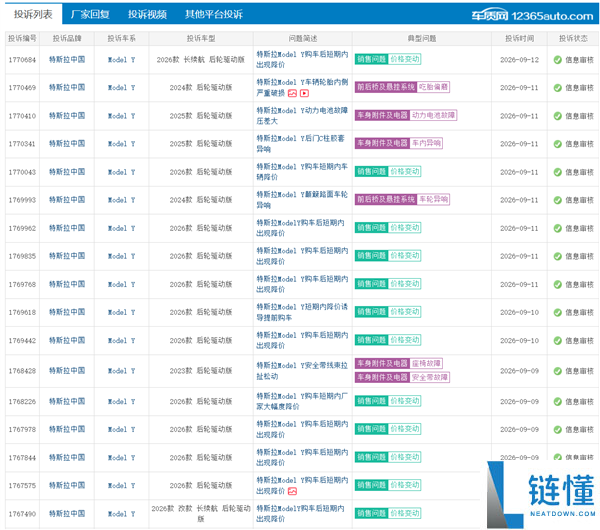
Task: Open the Model Y series link in row 1770469
Action: [121, 88]
